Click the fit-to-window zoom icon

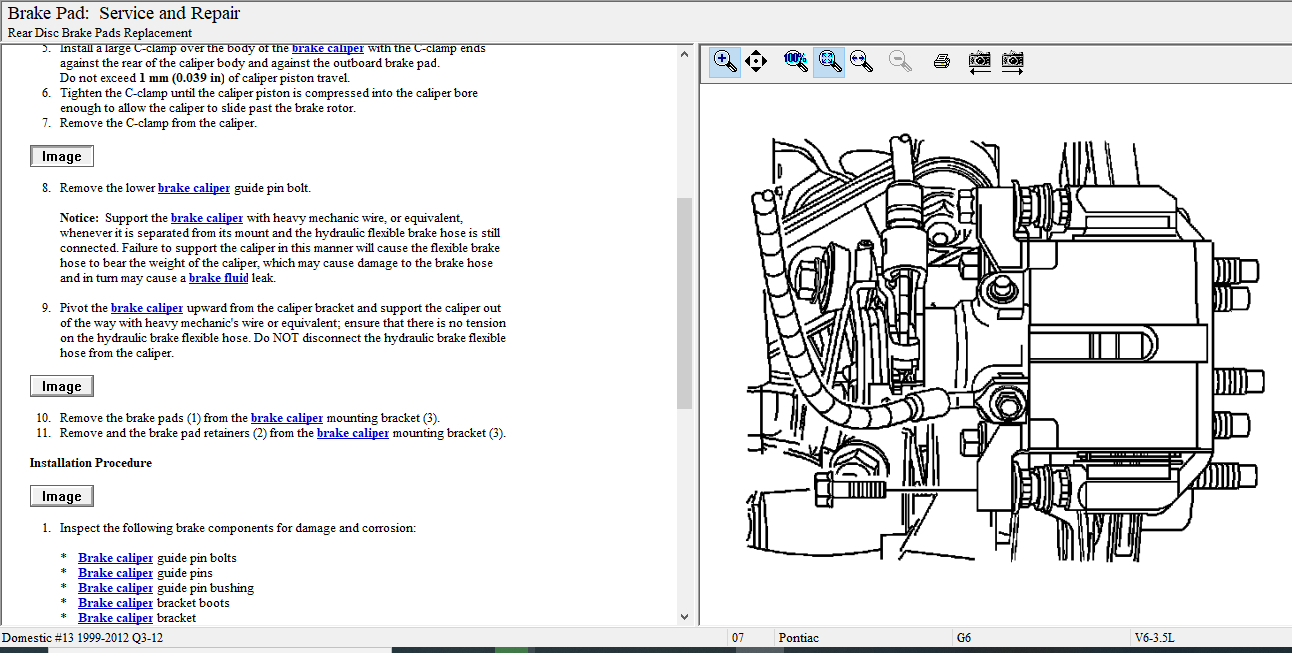tap(829, 62)
